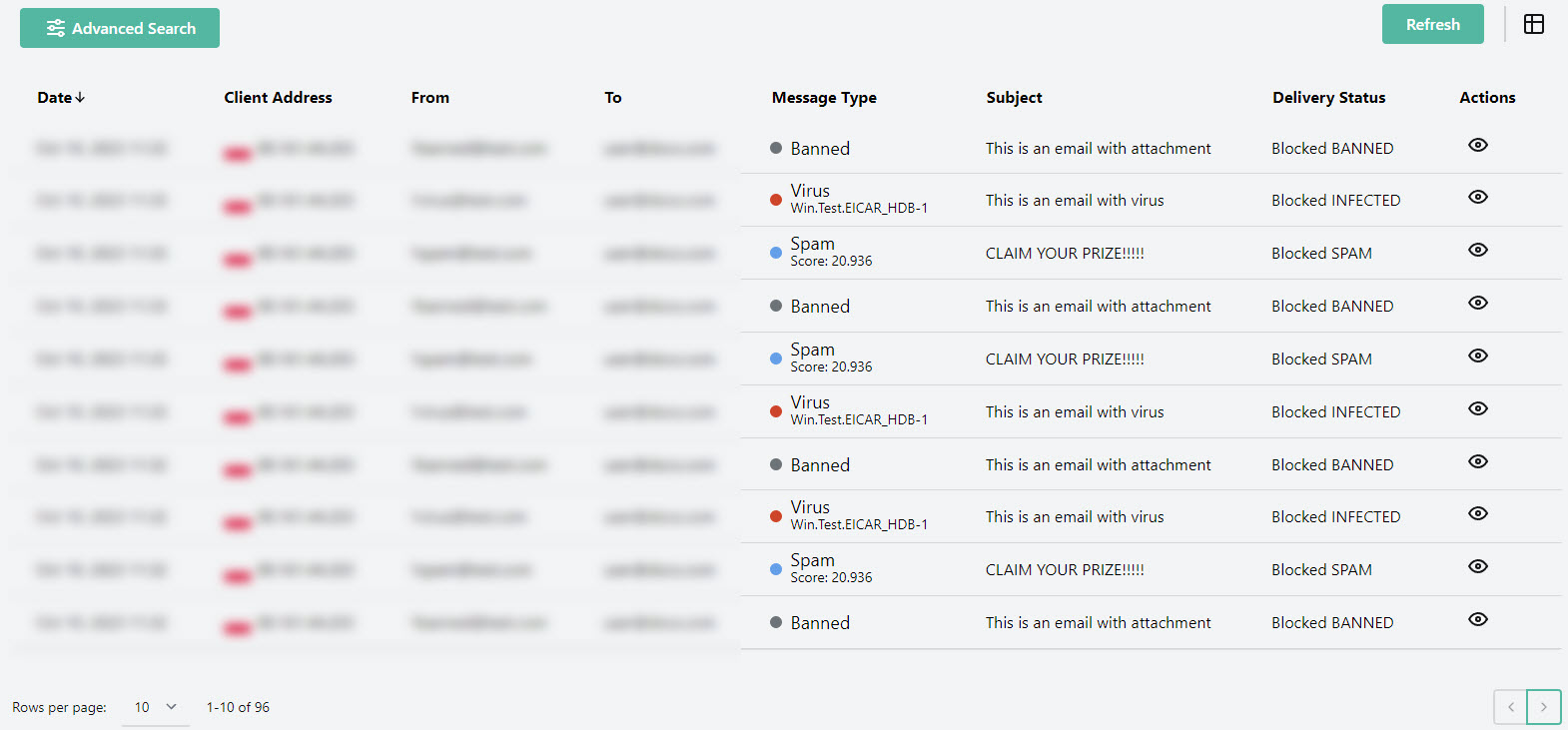Click the eye icon on the first Spam row
The height and width of the screenshot is (730, 1568).
pos(1478,250)
